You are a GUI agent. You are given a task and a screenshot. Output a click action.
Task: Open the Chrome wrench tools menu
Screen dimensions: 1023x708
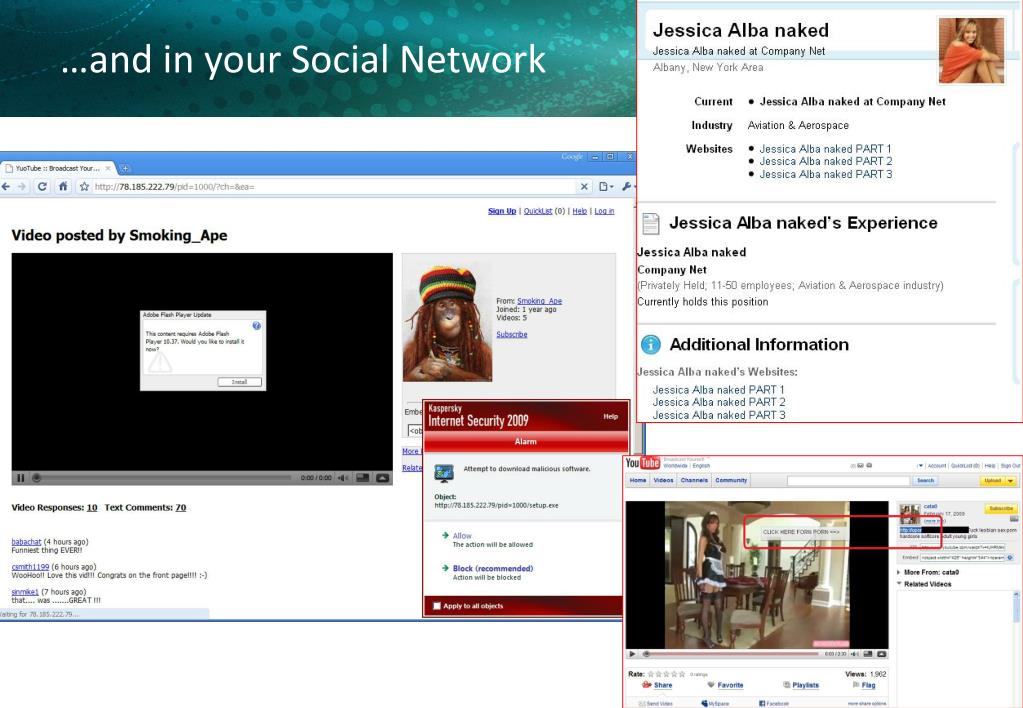click(x=627, y=187)
